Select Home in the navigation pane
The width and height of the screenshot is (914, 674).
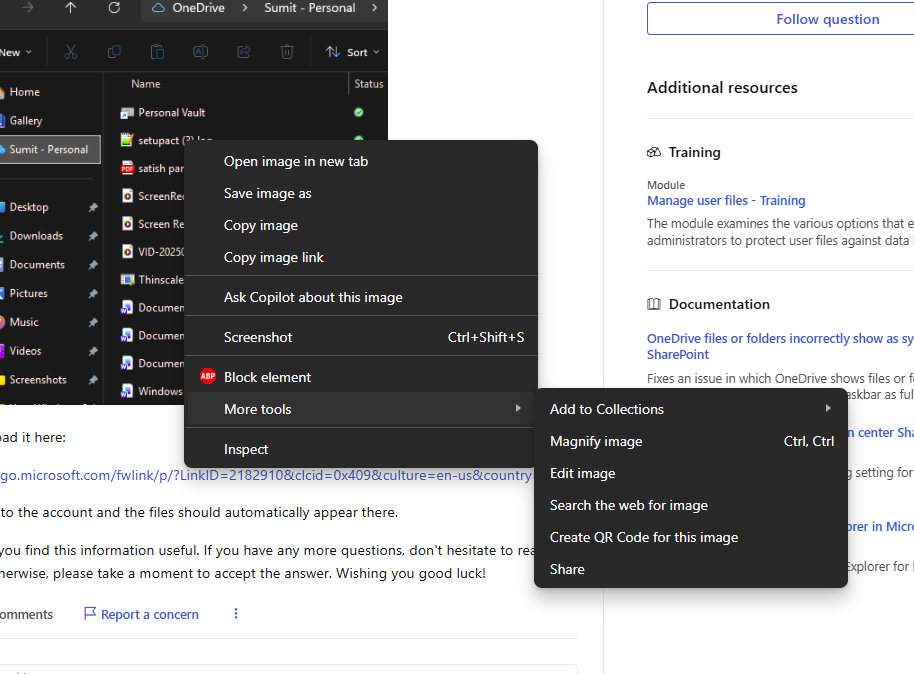(51, 92)
